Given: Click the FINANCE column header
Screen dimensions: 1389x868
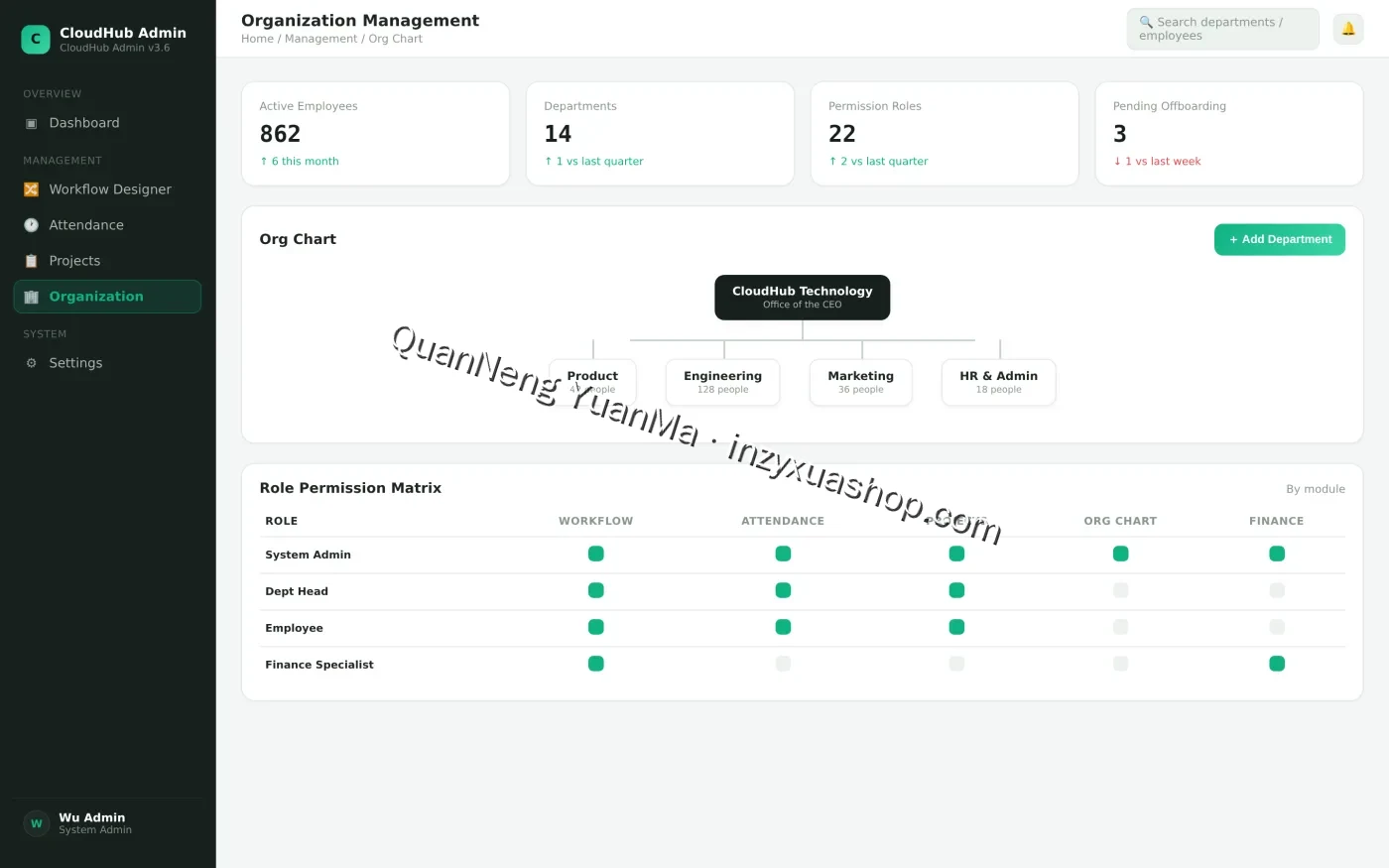Looking at the screenshot, I should pyautogui.click(x=1277, y=521).
